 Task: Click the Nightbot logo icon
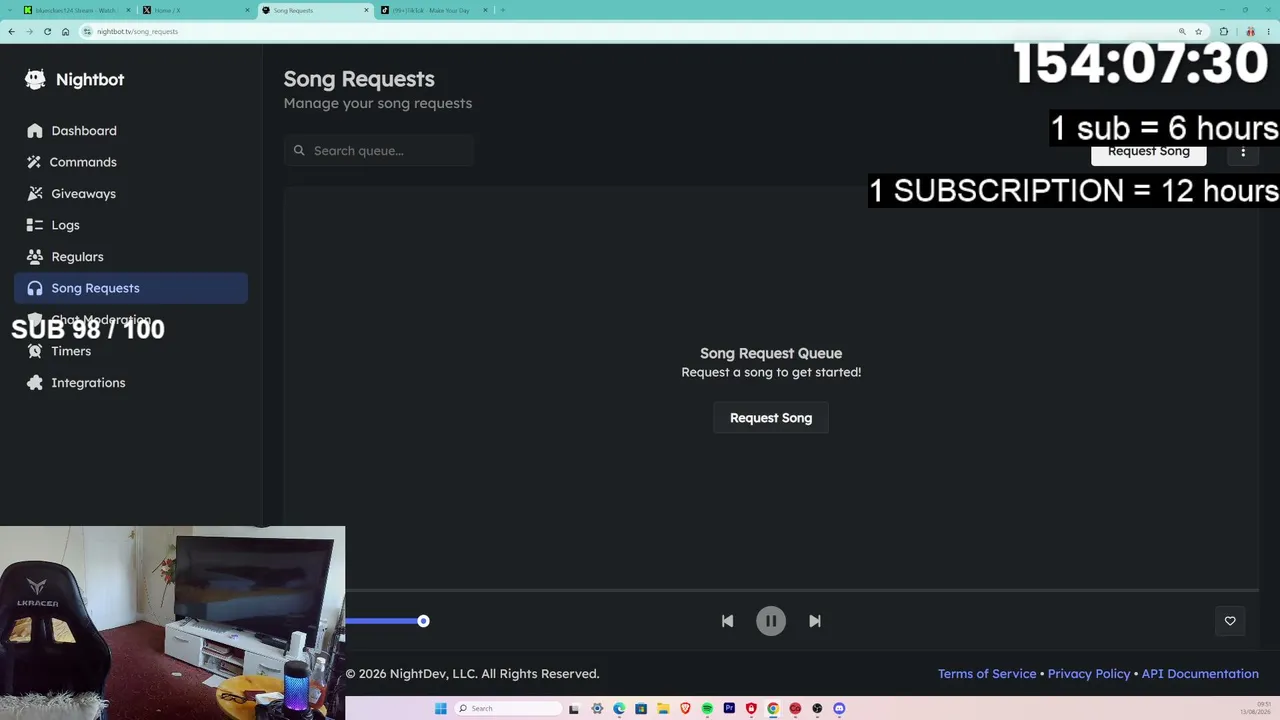(35, 79)
